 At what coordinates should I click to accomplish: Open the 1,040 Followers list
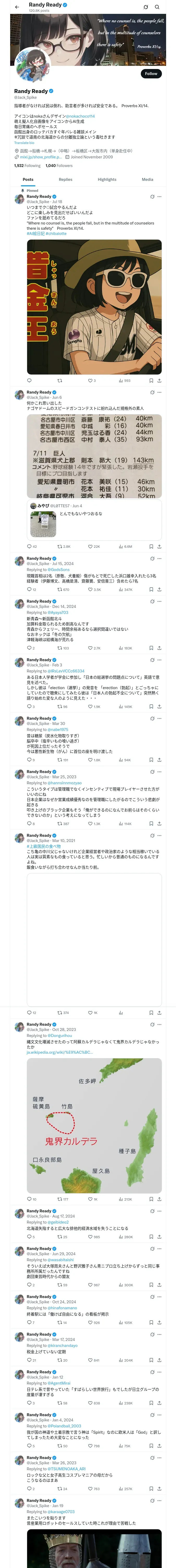coord(59,166)
